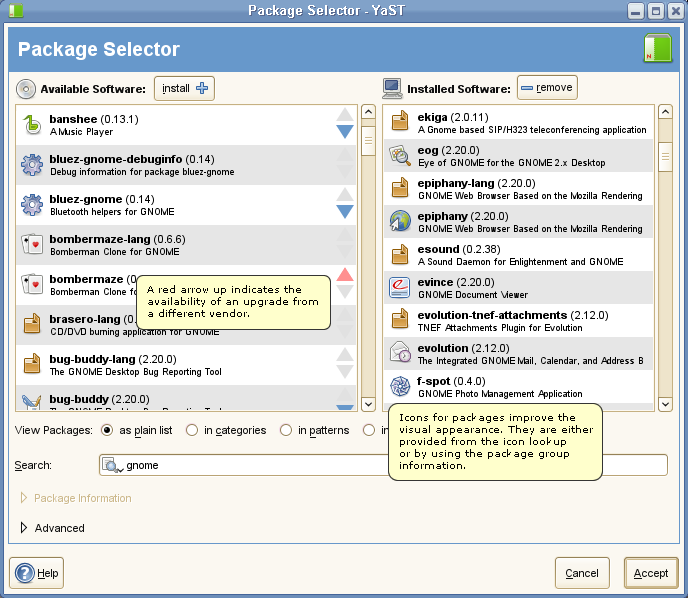Click the Installed Software computer icon

392,88
